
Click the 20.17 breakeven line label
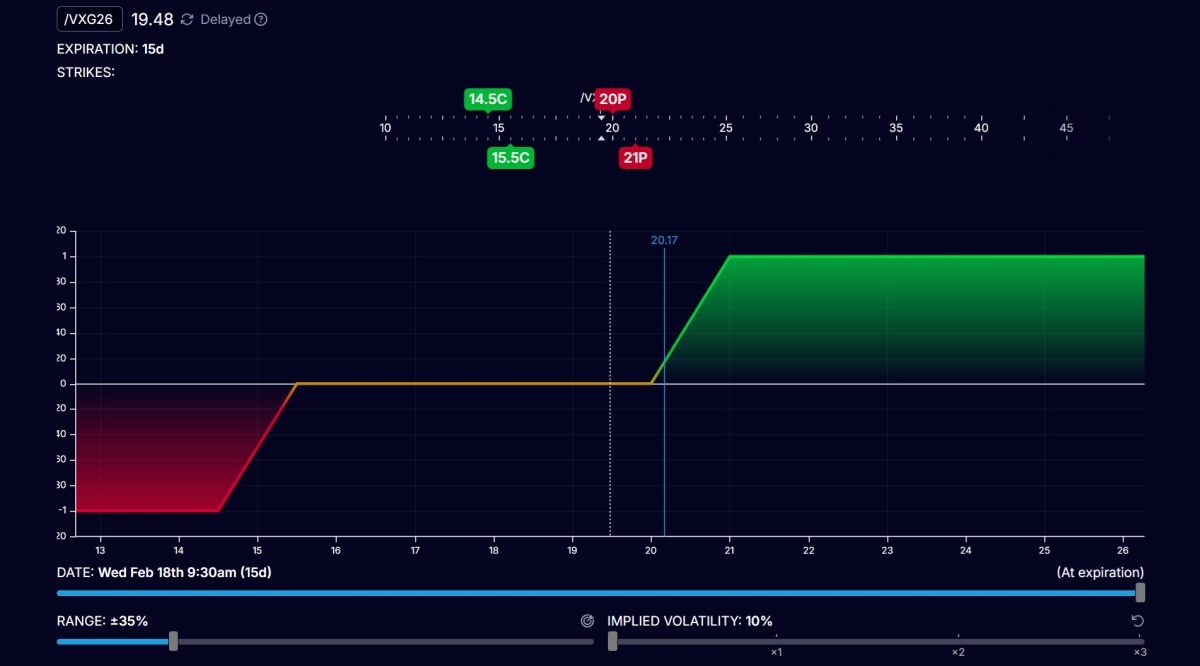664,240
